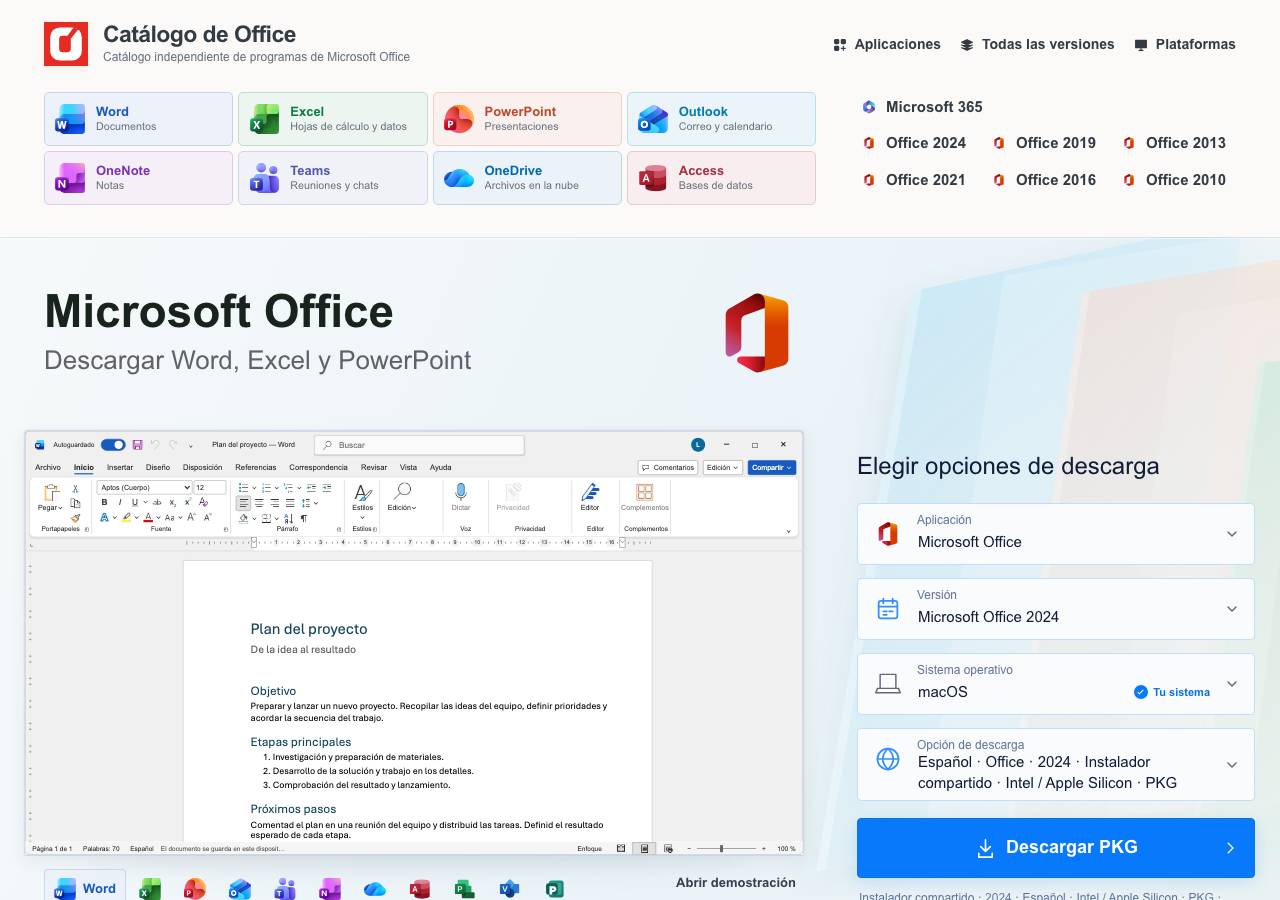Click the Buscar search field in Word
The image size is (1280, 900).
[419, 445]
